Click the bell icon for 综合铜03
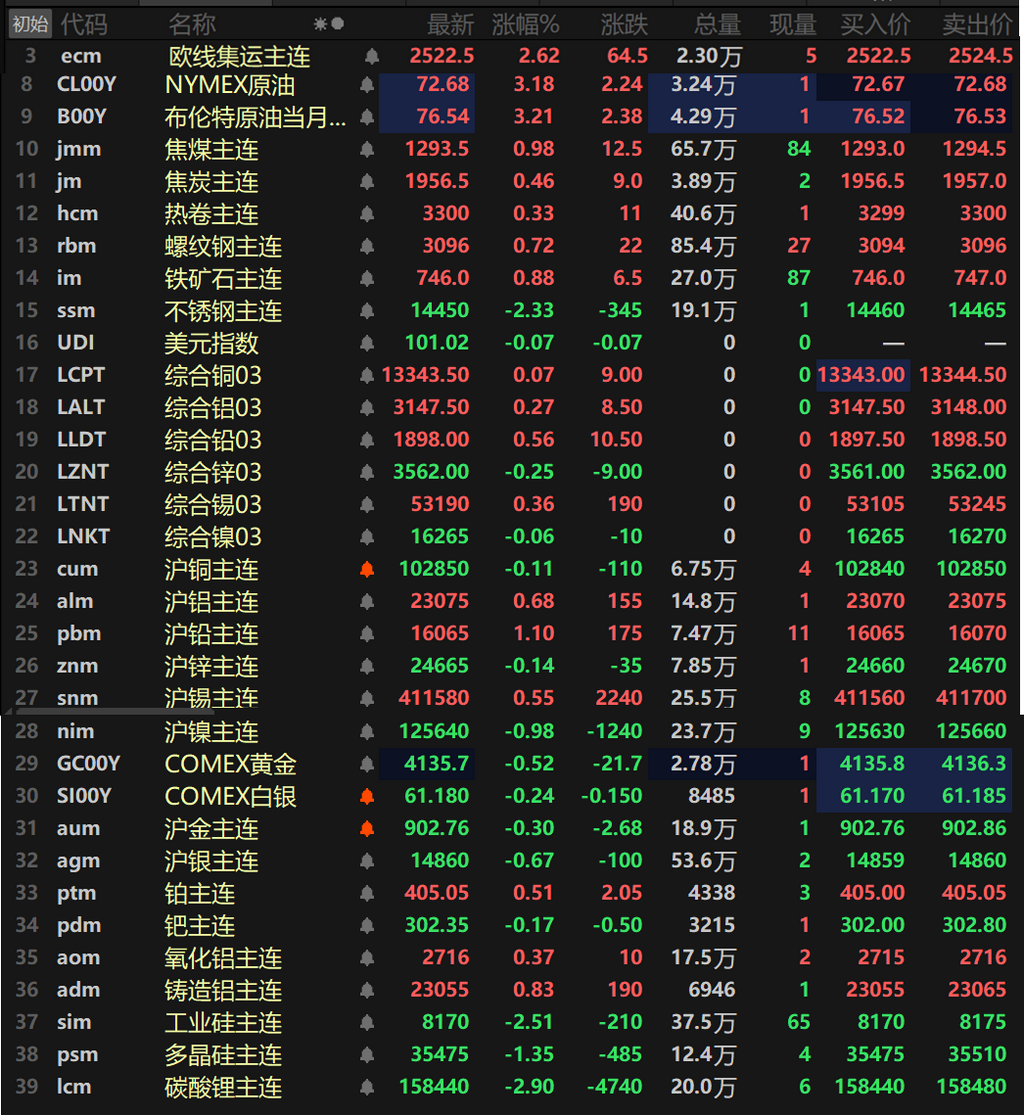Viewport: 1024px width, 1115px height. pyautogui.click(x=367, y=375)
